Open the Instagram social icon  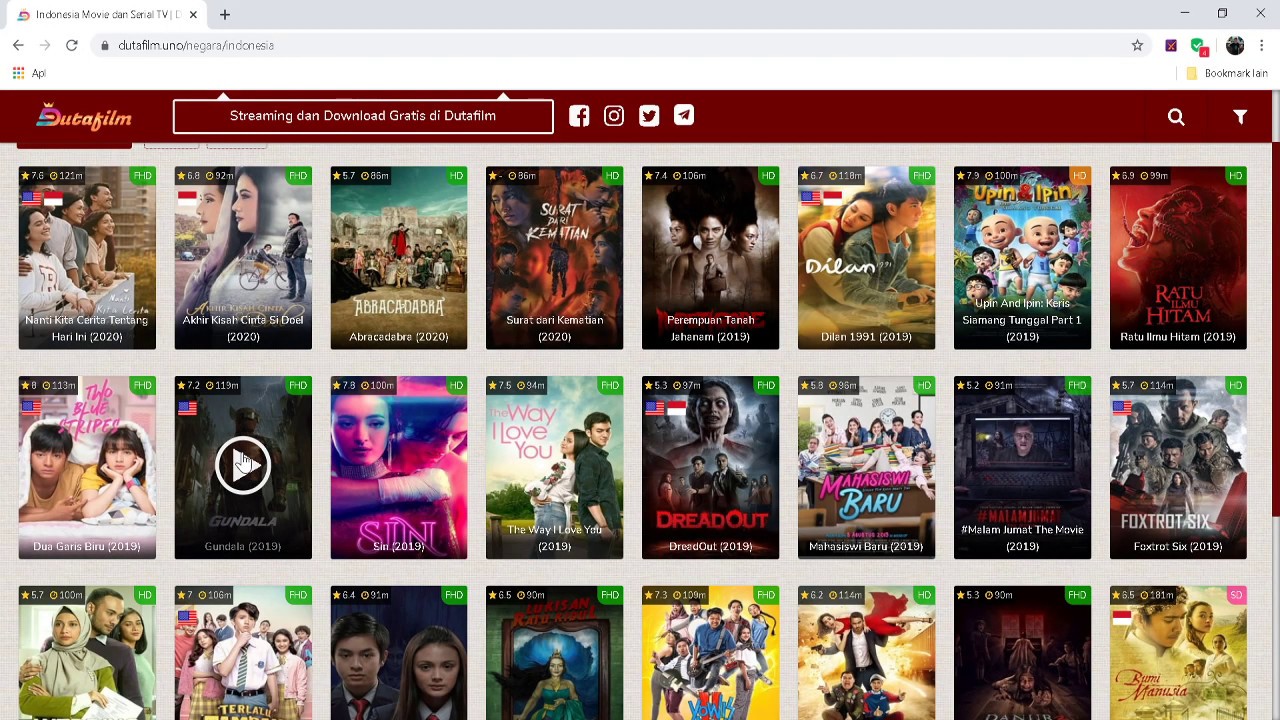[x=614, y=116]
